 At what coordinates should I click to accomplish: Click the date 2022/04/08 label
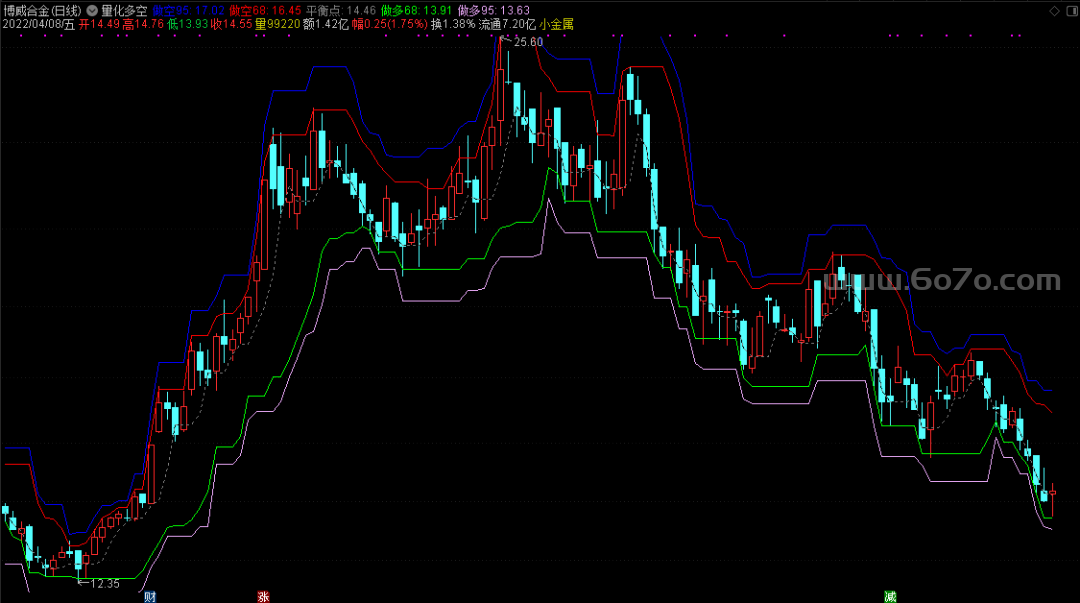pyautogui.click(x=32, y=23)
